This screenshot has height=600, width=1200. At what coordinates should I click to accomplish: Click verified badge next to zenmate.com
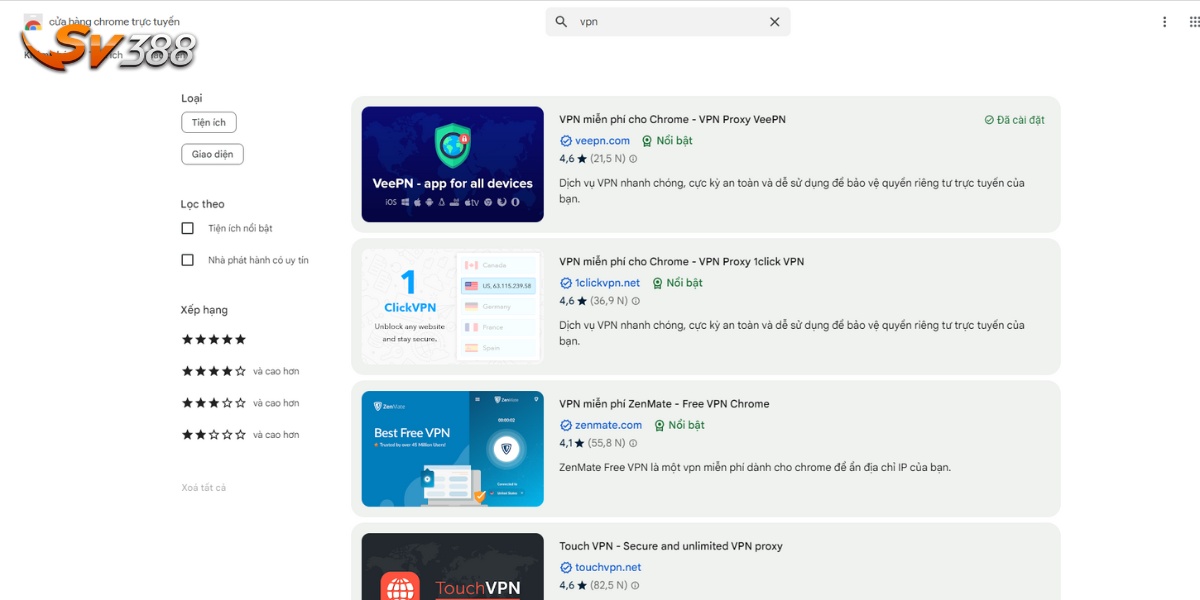(x=566, y=425)
